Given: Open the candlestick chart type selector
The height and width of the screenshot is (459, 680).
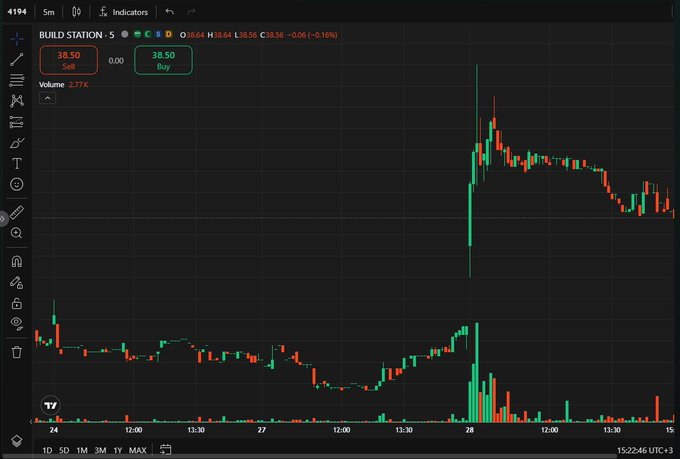Looking at the screenshot, I should (x=76, y=12).
